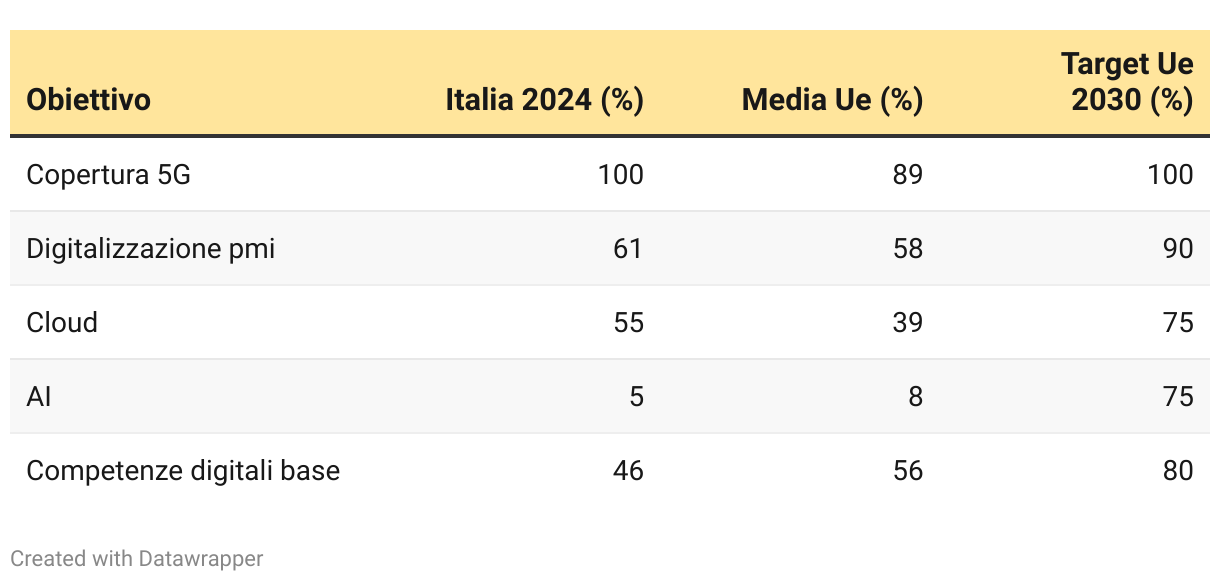Open the Created with Datawrapper link

(x=137, y=558)
